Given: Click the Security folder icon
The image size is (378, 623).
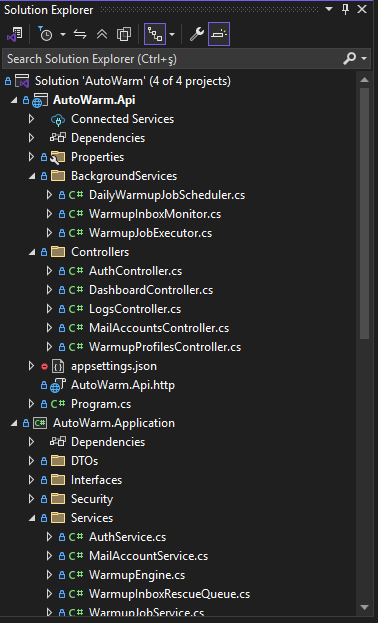Looking at the screenshot, I should click(x=58, y=499).
